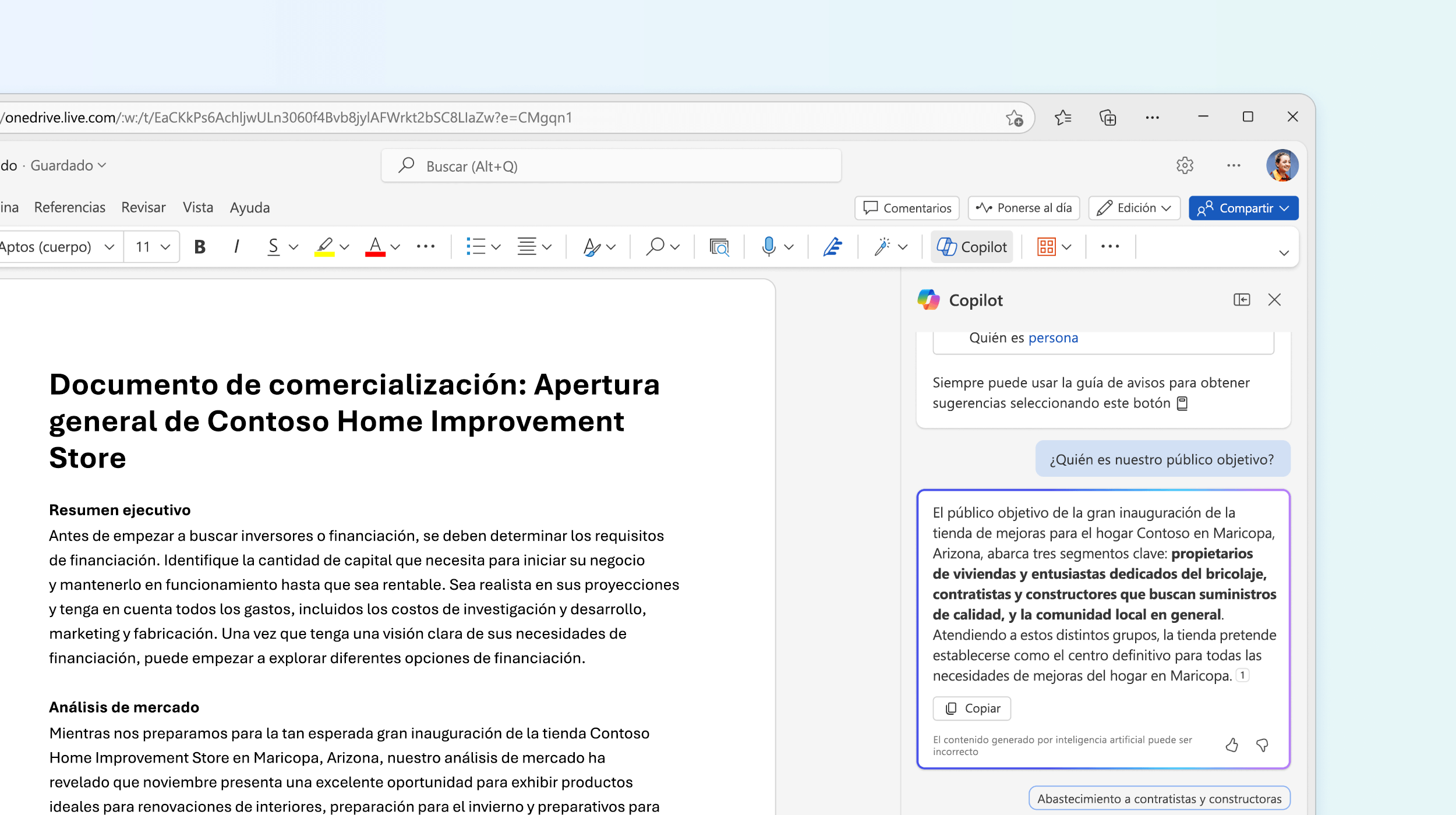Click the bullet list icon
The image size is (1456, 815).
pyautogui.click(x=476, y=247)
